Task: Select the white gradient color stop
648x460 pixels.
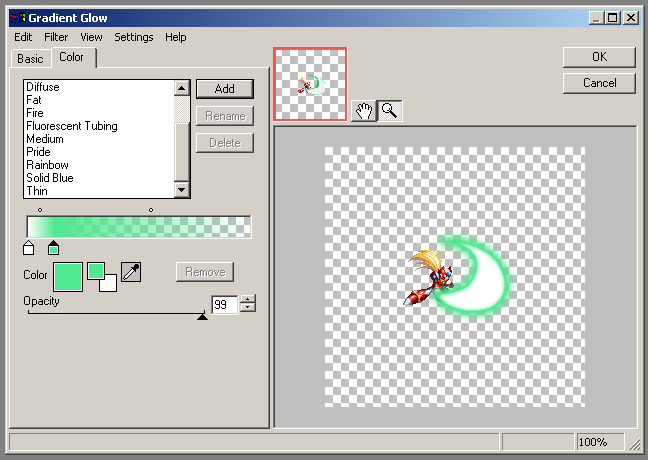Action: coord(29,247)
